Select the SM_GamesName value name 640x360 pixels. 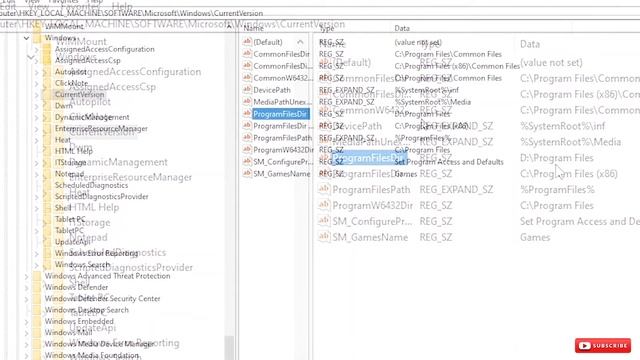click(x=282, y=174)
